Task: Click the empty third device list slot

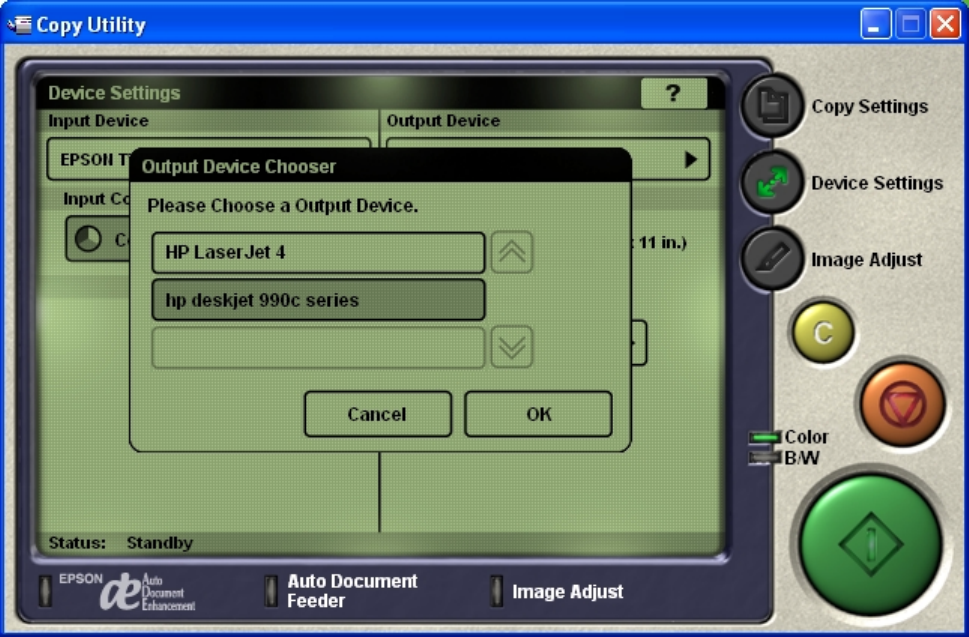Action: click(318, 347)
